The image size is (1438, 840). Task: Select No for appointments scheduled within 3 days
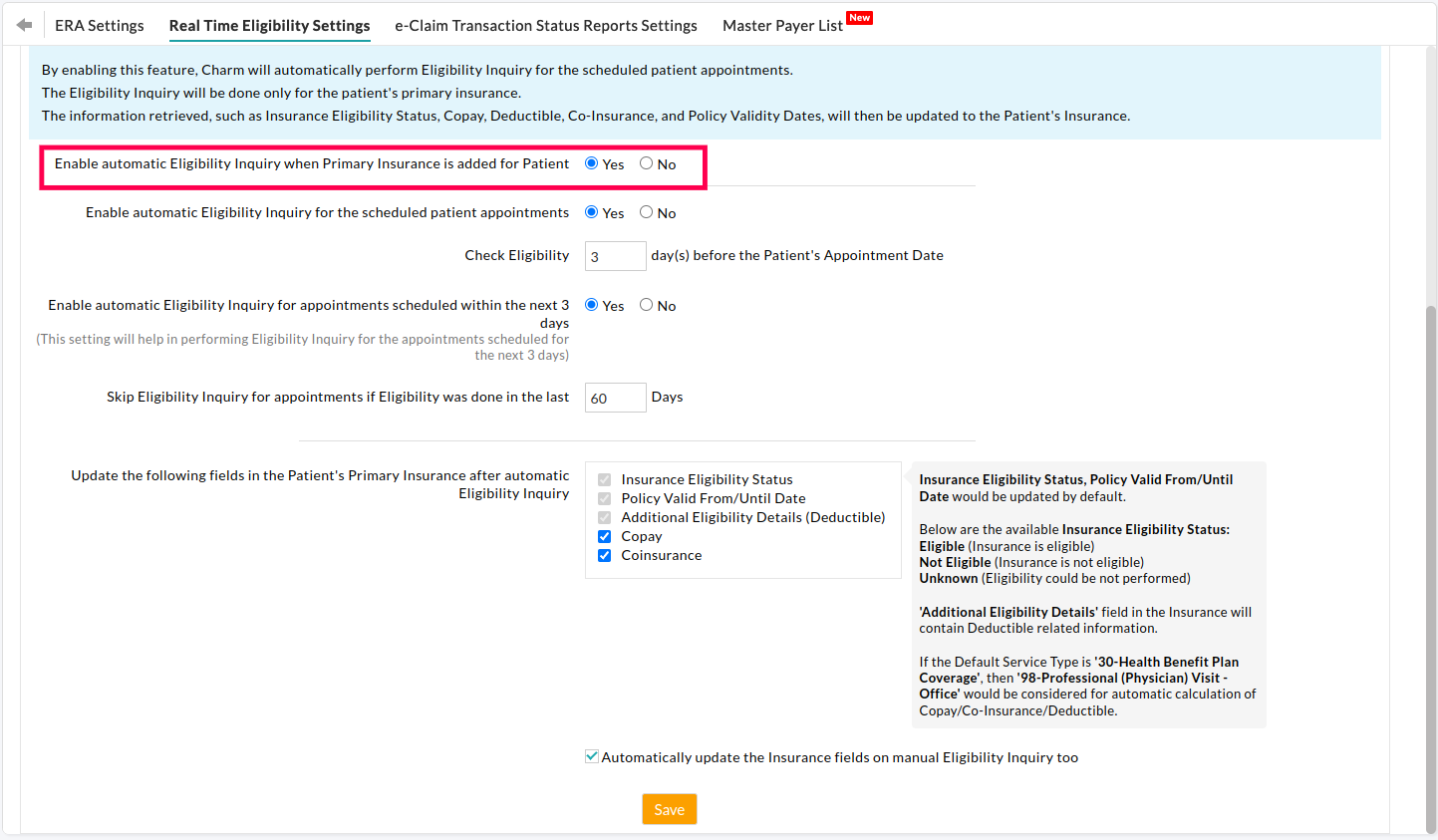[x=646, y=305]
